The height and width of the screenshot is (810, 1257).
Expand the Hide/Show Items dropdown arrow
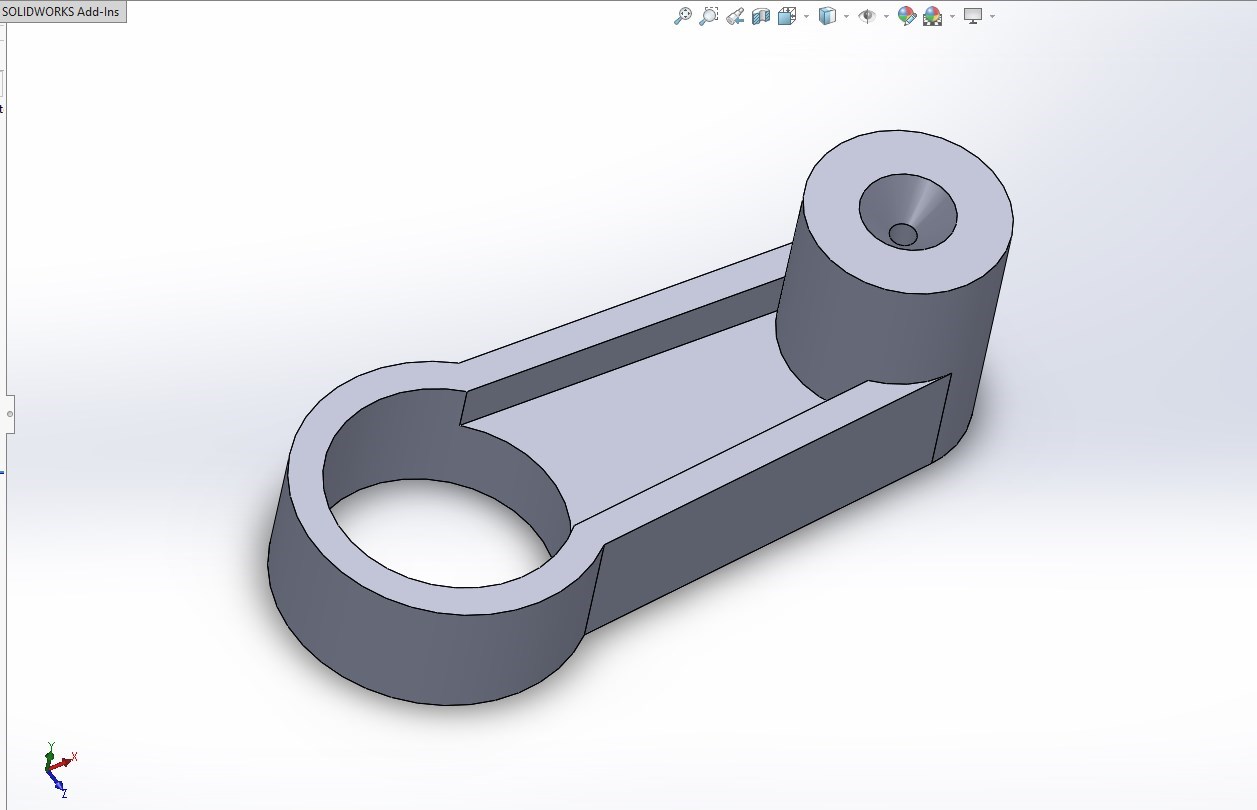coord(886,17)
